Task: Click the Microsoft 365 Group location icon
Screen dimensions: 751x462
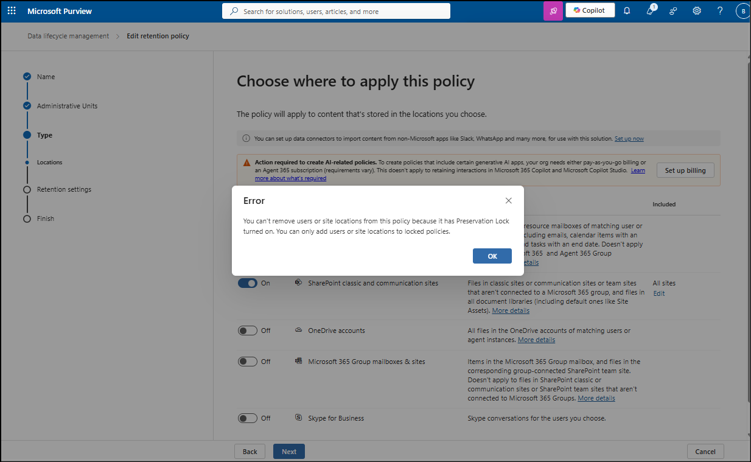Action: coord(298,361)
